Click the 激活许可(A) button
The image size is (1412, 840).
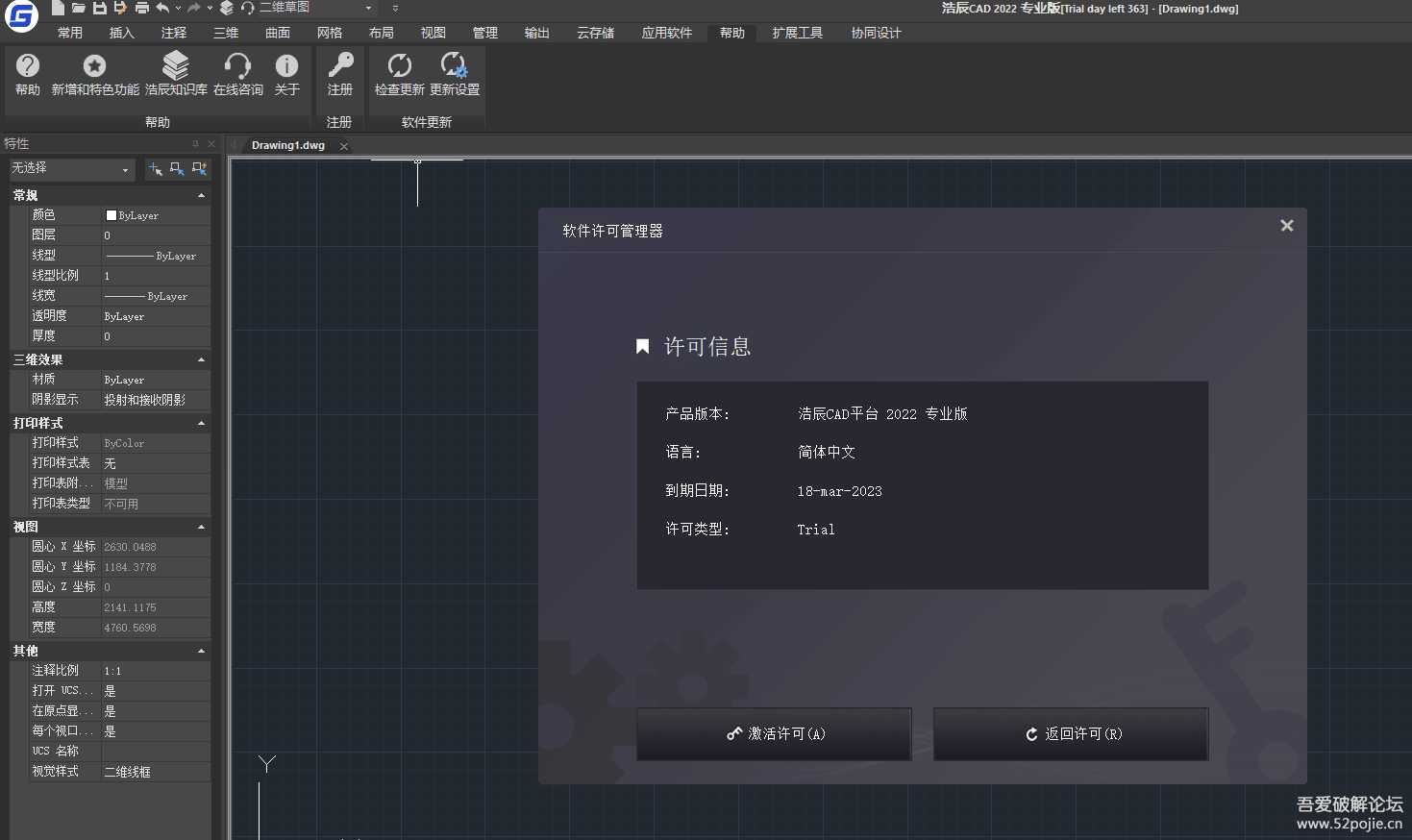774,733
